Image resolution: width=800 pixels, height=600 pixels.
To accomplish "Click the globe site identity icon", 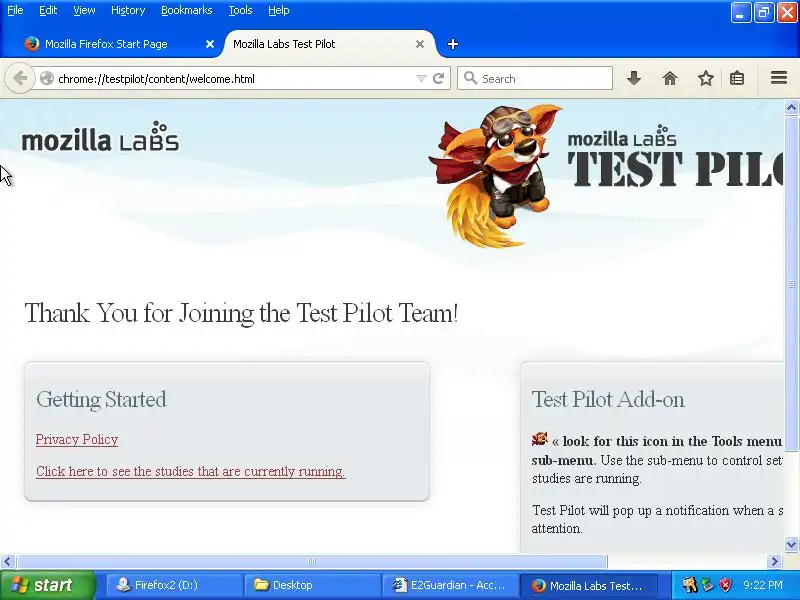I will [x=47, y=79].
